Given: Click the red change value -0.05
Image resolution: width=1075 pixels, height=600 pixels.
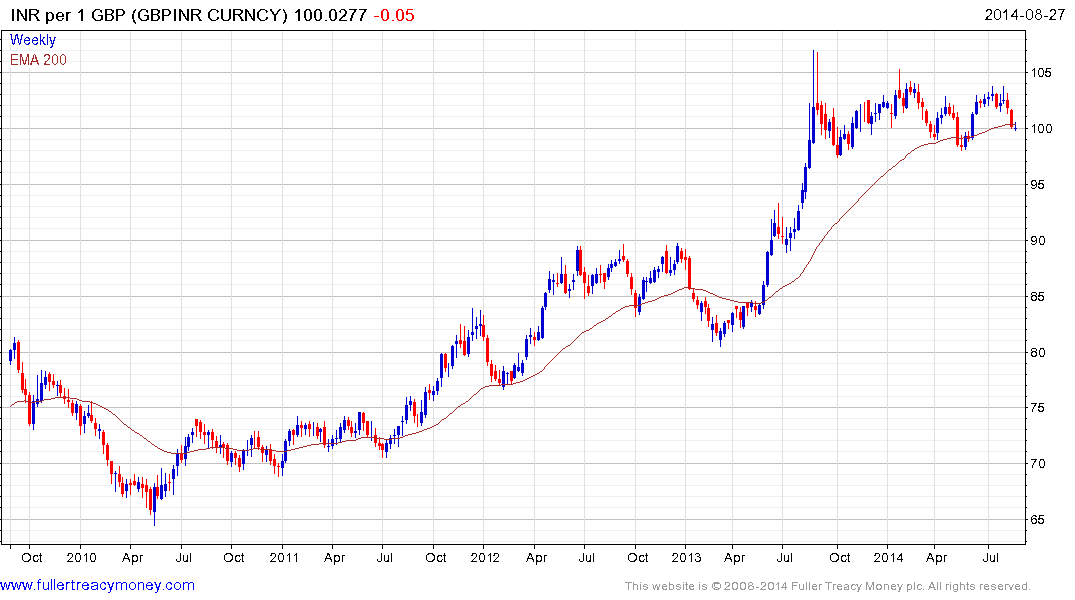Looking at the screenshot, I should (x=394, y=15).
